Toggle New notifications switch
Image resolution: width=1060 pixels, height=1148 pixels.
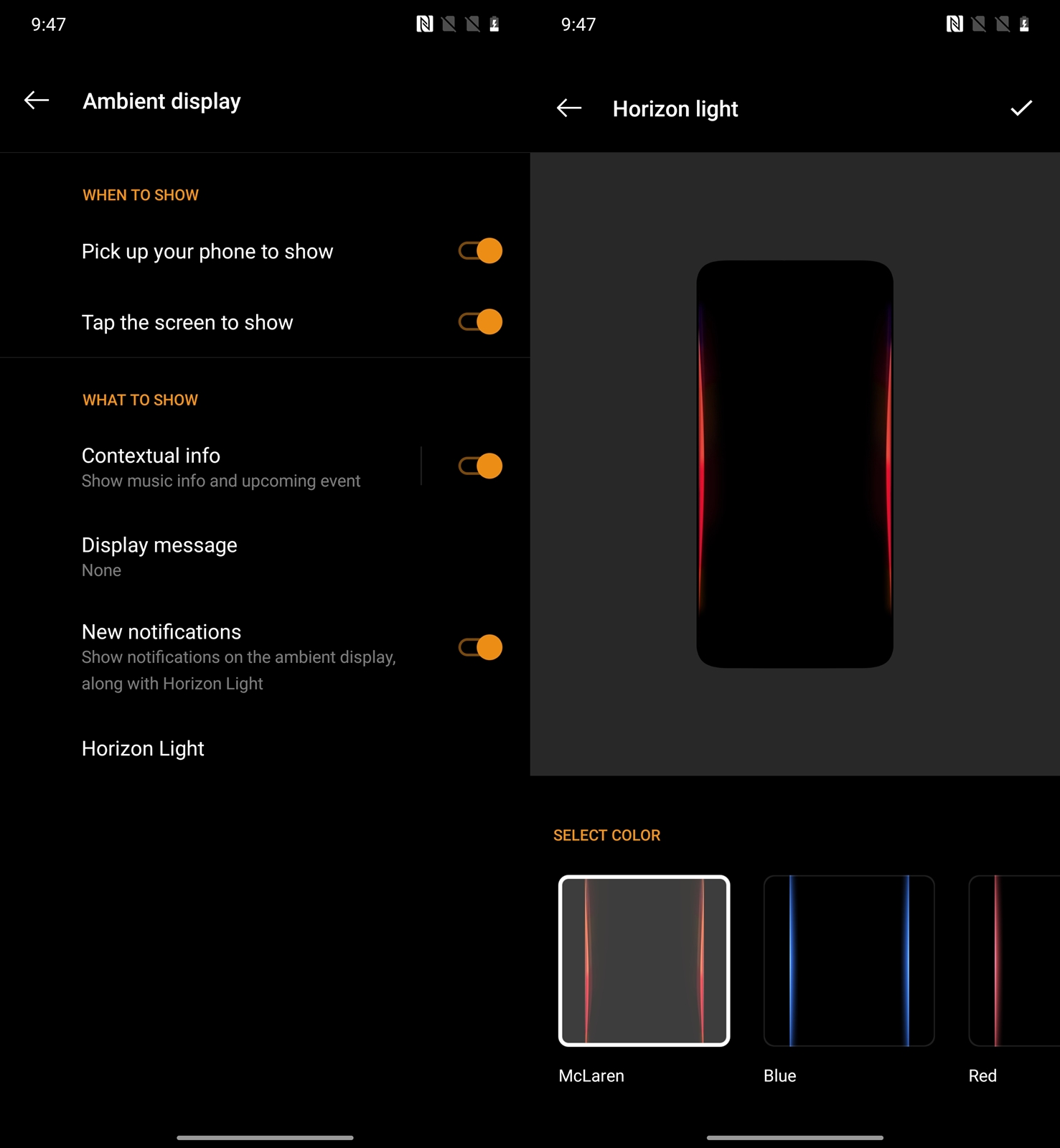pos(480,648)
